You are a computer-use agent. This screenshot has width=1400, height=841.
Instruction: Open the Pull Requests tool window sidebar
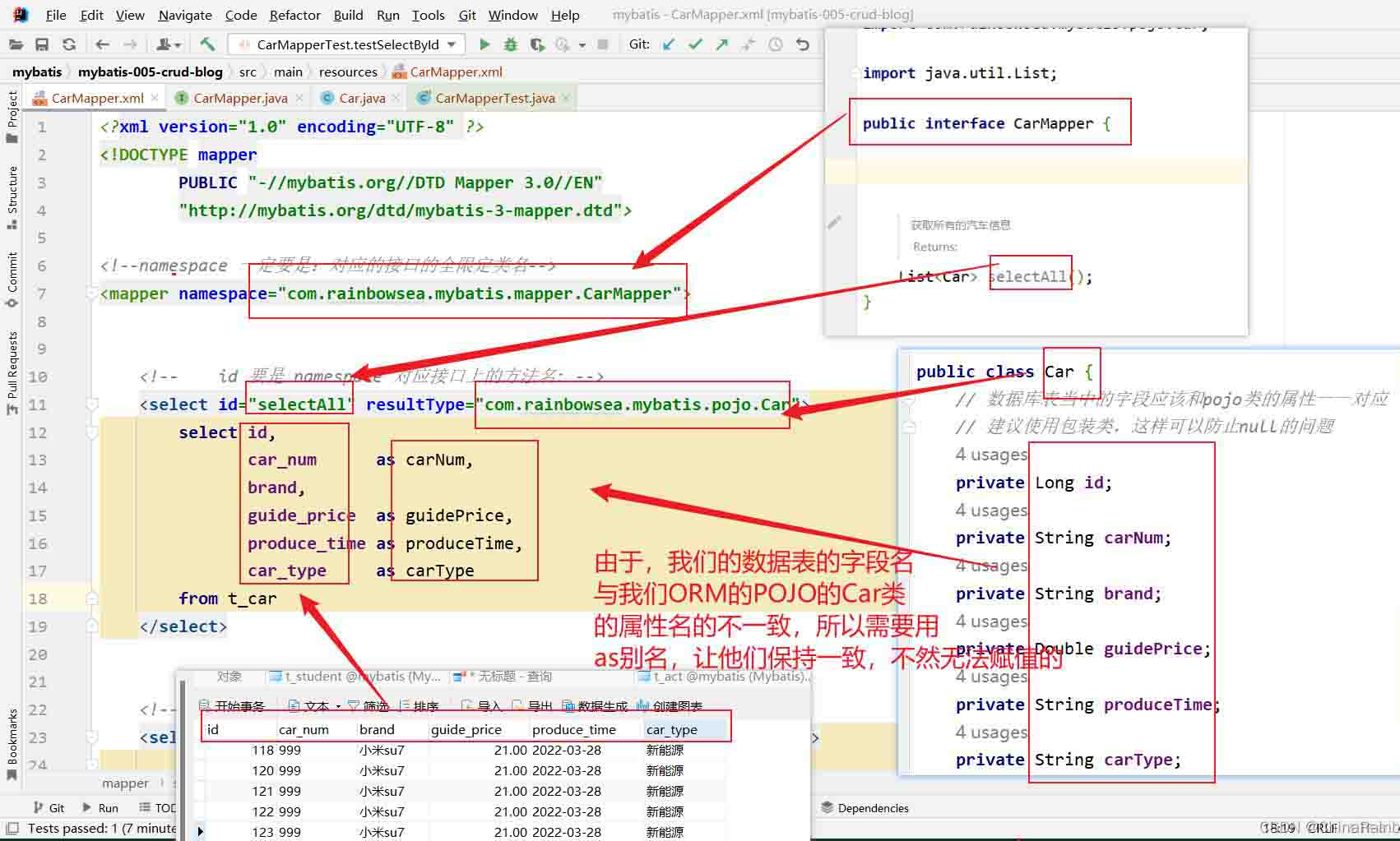coord(12,372)
